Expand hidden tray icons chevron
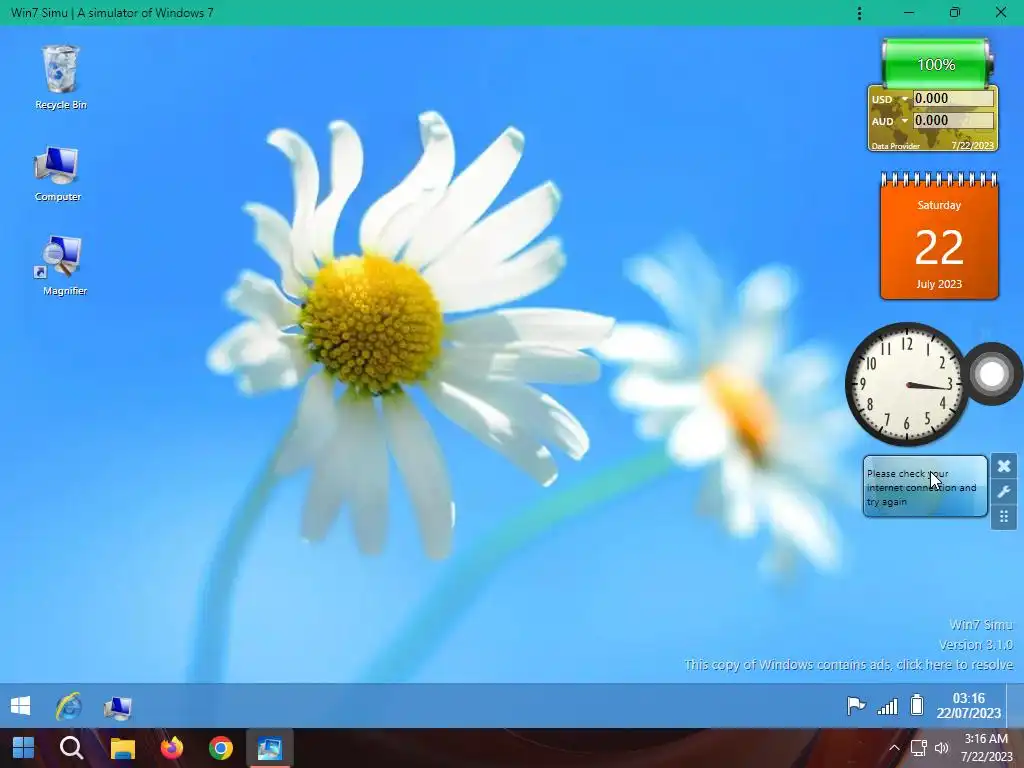The image size is (1024, 768). tap(894, 748)
